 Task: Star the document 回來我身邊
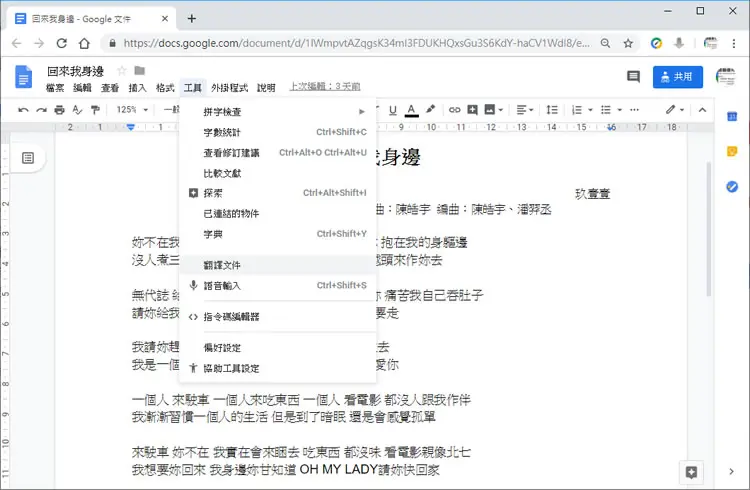point(121,71)
